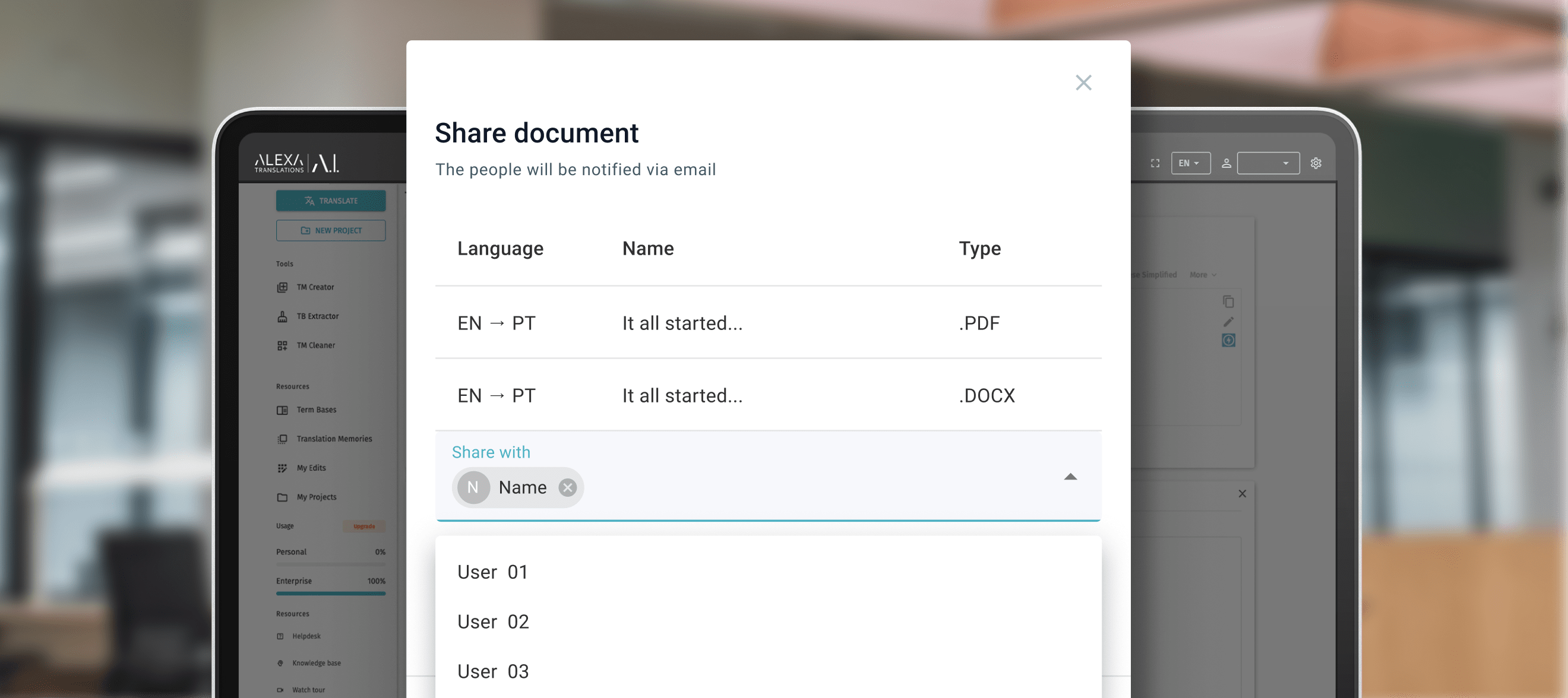Start the Watch tour link

pos(301,690)
